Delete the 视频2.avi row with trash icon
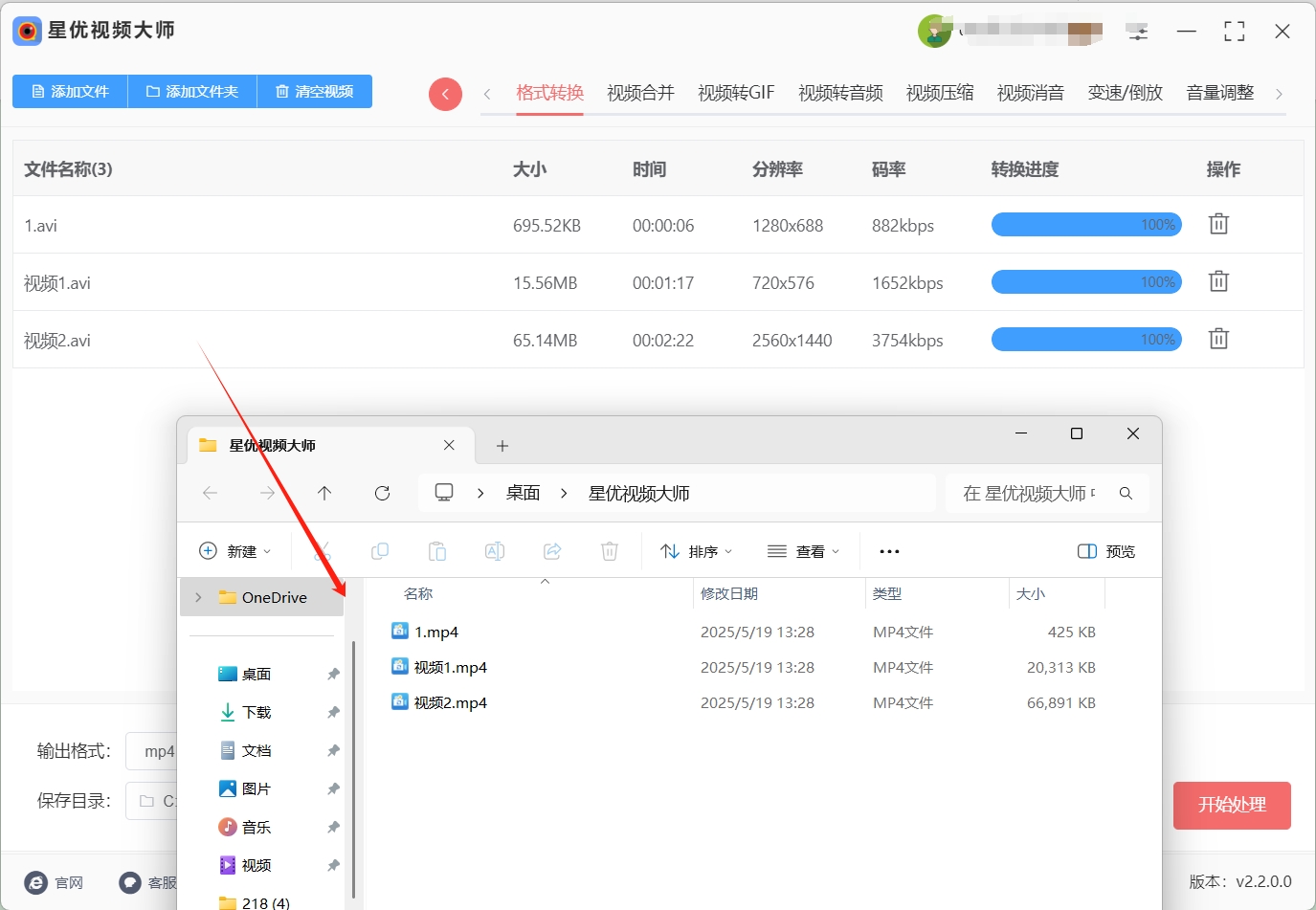Screen dimensions: 1316x910 [x=1218, y=340]
